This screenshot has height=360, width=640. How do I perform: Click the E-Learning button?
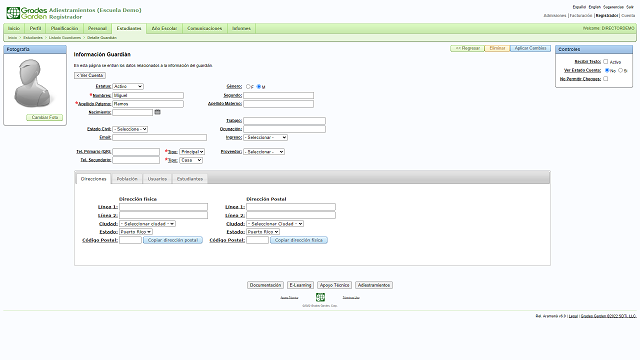tap(300, 285)
